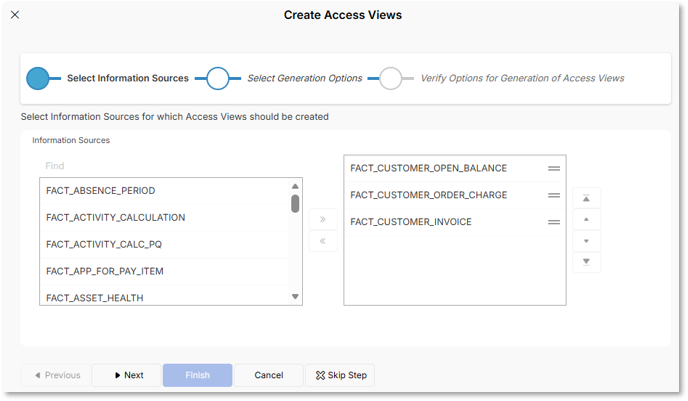Screen dimensions: 688x401
Task: Click the Select Information Sources step circle
Action: click(38, 79)
